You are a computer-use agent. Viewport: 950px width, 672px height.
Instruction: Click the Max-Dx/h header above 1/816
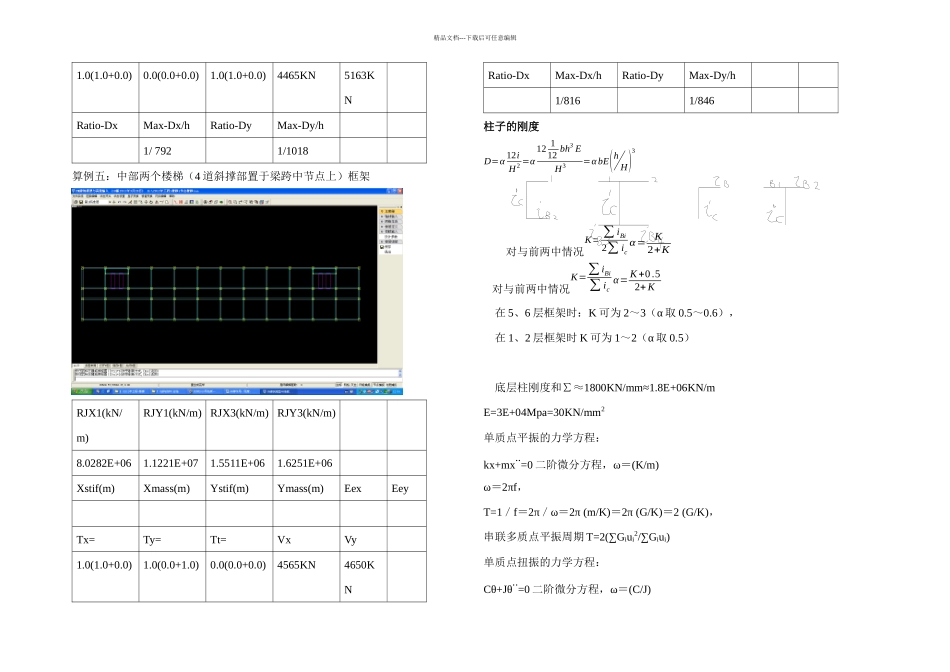578,75
